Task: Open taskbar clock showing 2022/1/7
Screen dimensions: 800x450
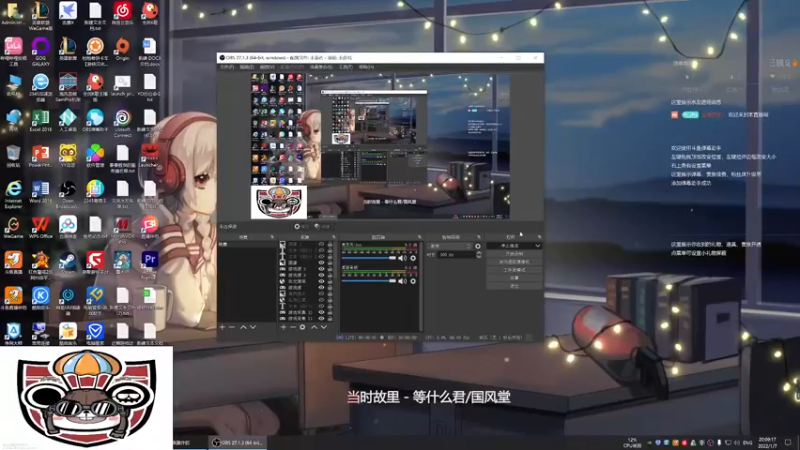Action: (767, 443)
